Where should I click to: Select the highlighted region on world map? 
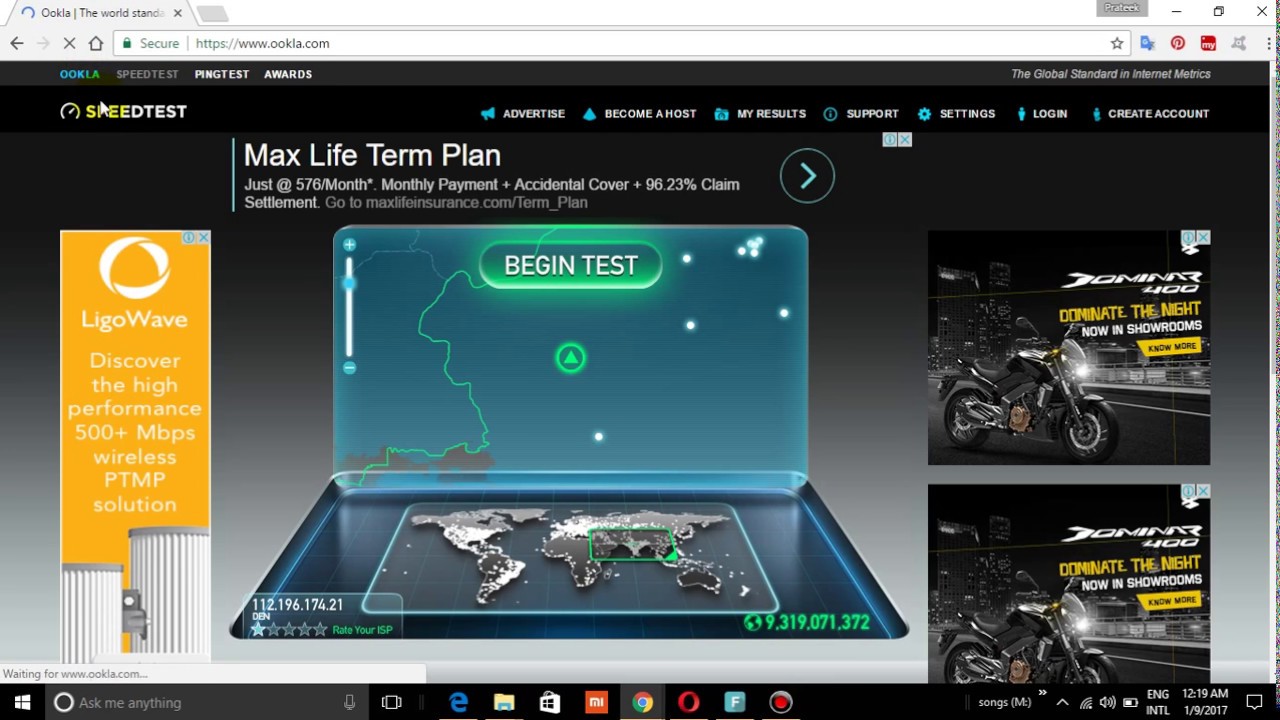click(632, 544)
